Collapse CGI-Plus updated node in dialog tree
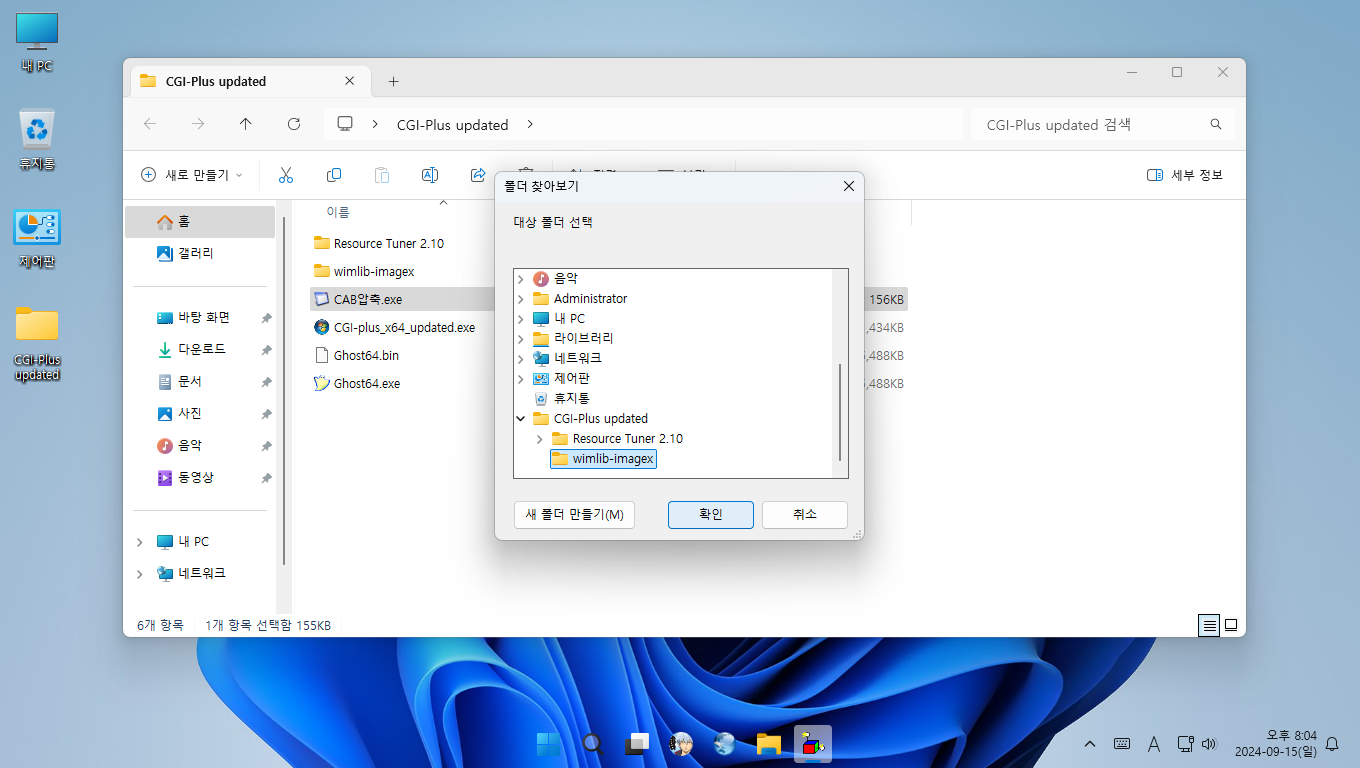The width and height of the screenshot is (1360, 768). click(x=521, y=419)
